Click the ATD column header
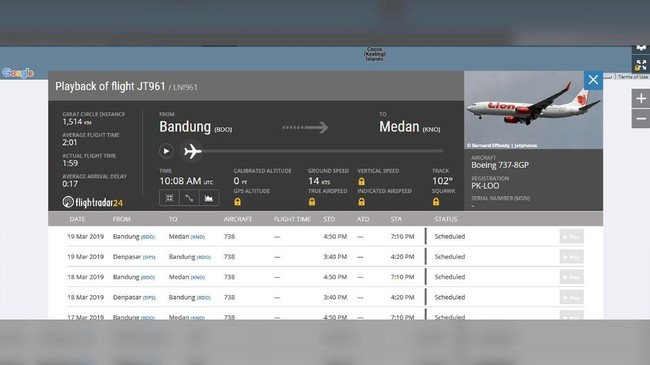Image resolution: width=650 pixels, height=365 pixels. 363,219
